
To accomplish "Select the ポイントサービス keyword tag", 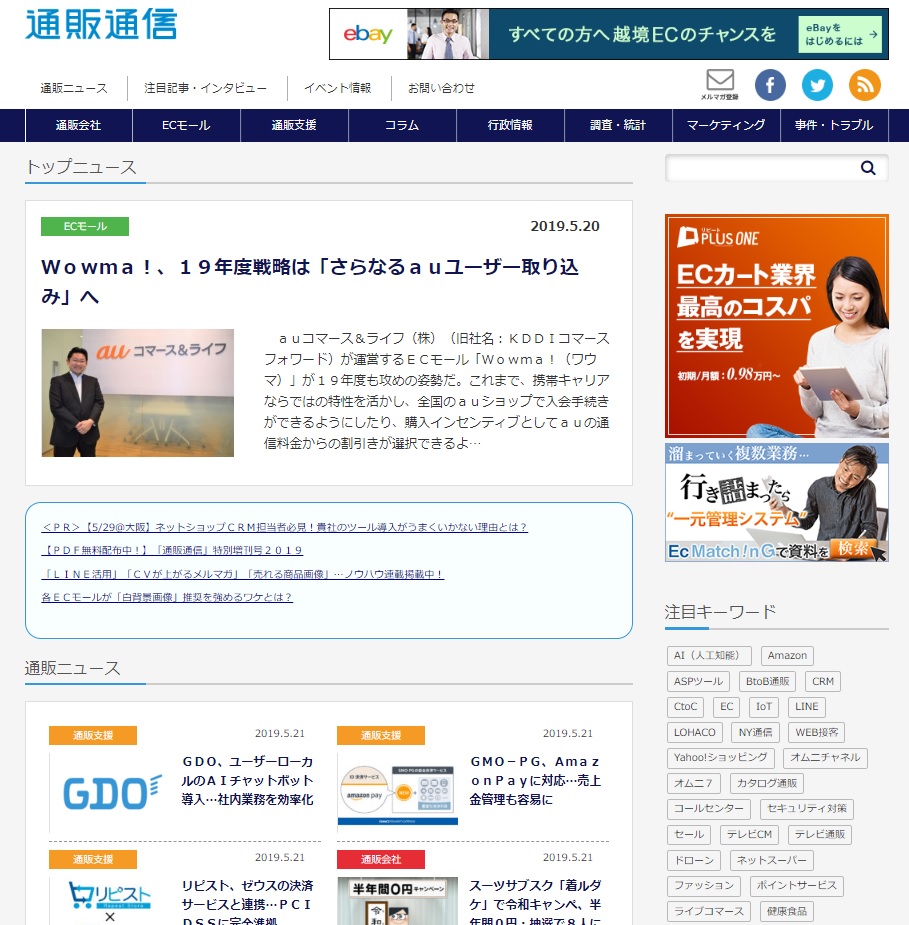I will [797, 885].
